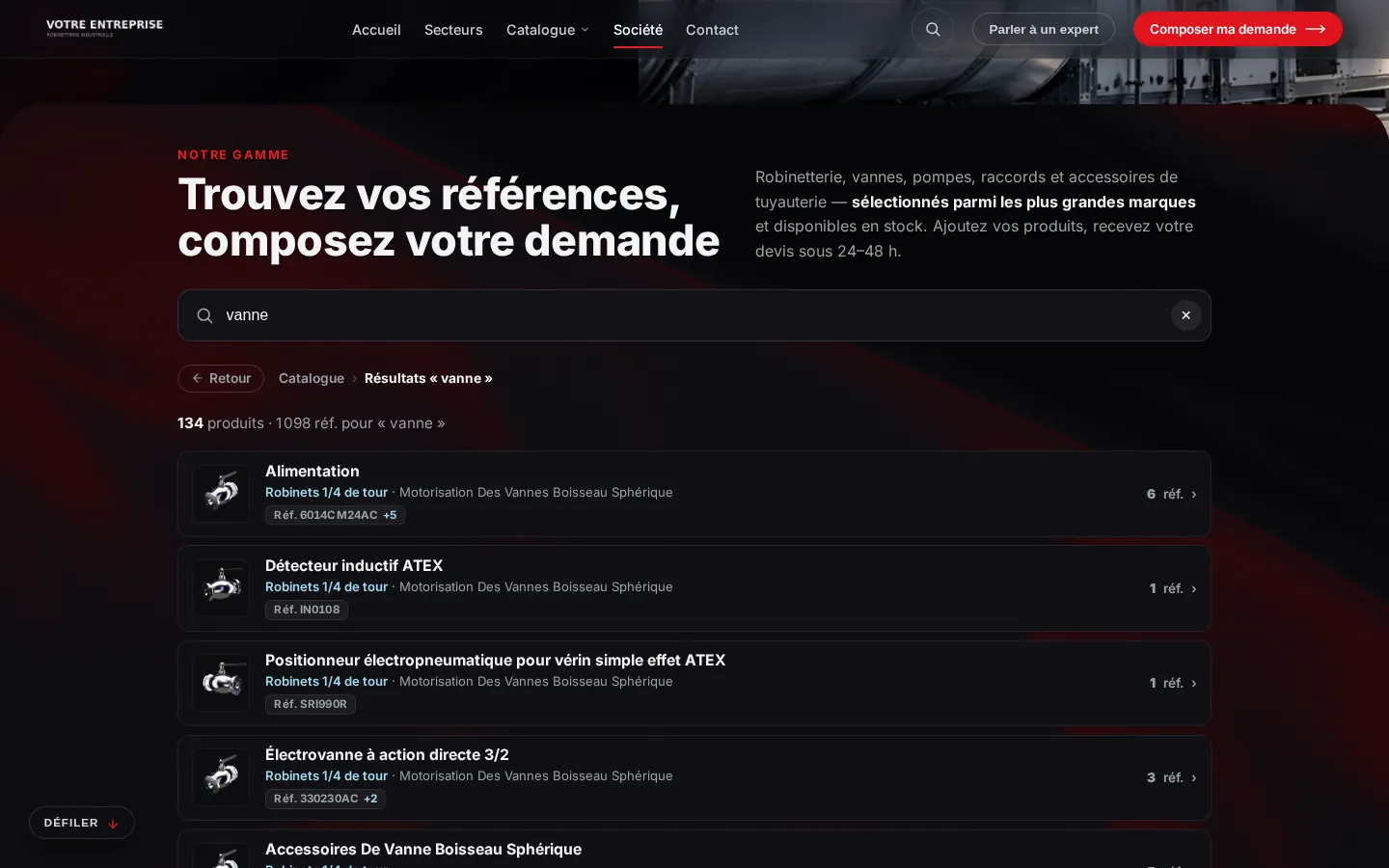
Task: Click the Réf. 6014CM24AC reference tag
Action: click(x=335, y=515)
